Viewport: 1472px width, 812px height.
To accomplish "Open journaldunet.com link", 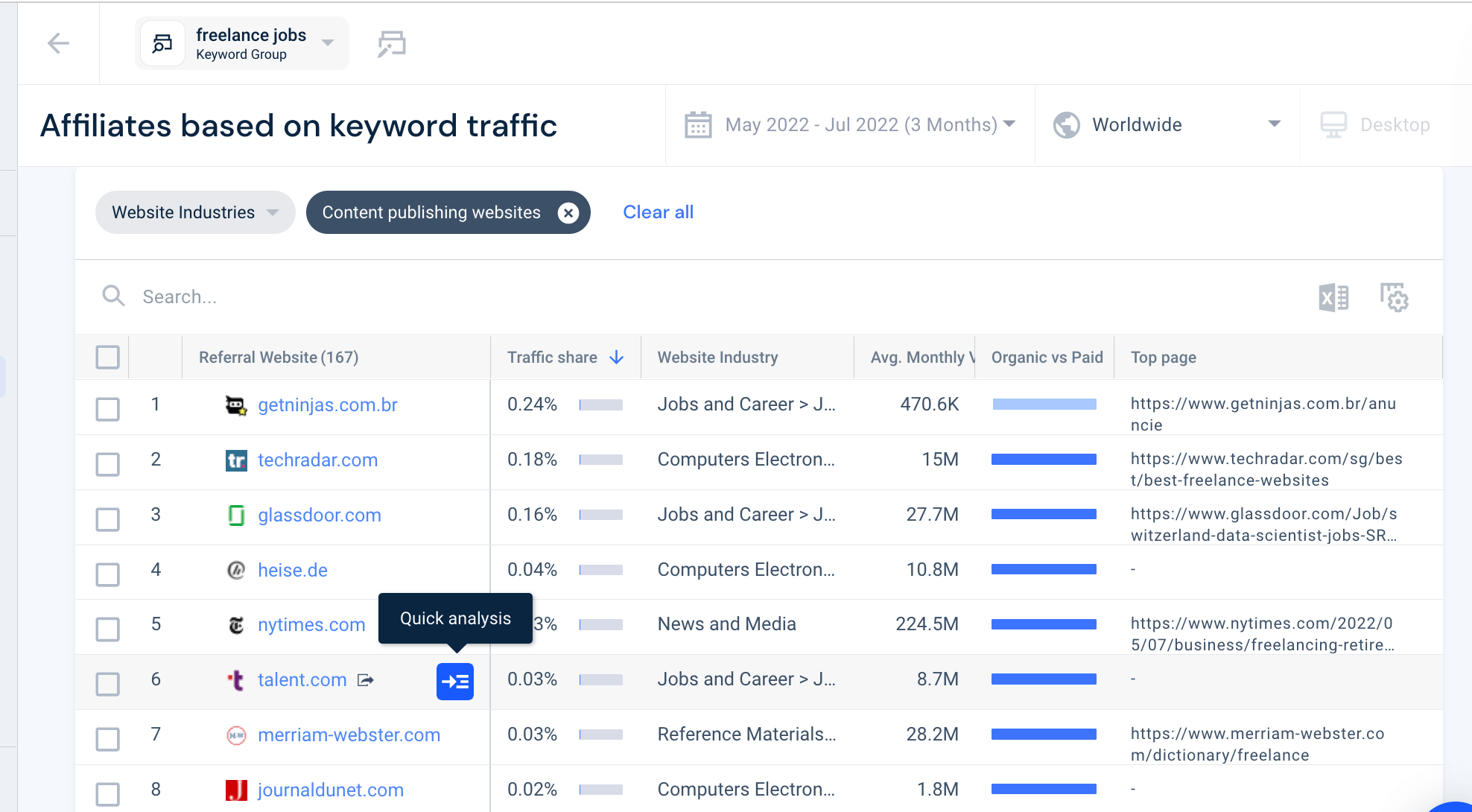I will (331, 790).
